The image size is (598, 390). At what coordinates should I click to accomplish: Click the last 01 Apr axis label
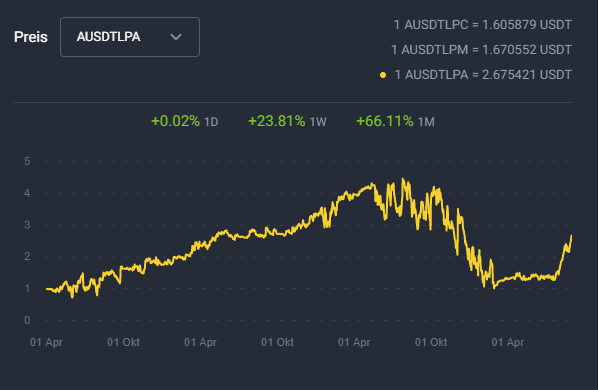(x=508, y=342)
